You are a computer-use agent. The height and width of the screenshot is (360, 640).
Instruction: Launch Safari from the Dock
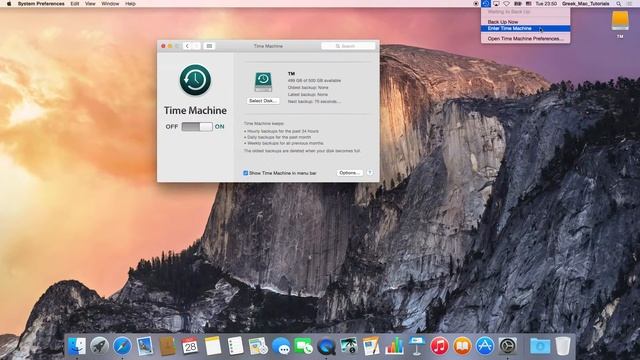pos(122,346)
